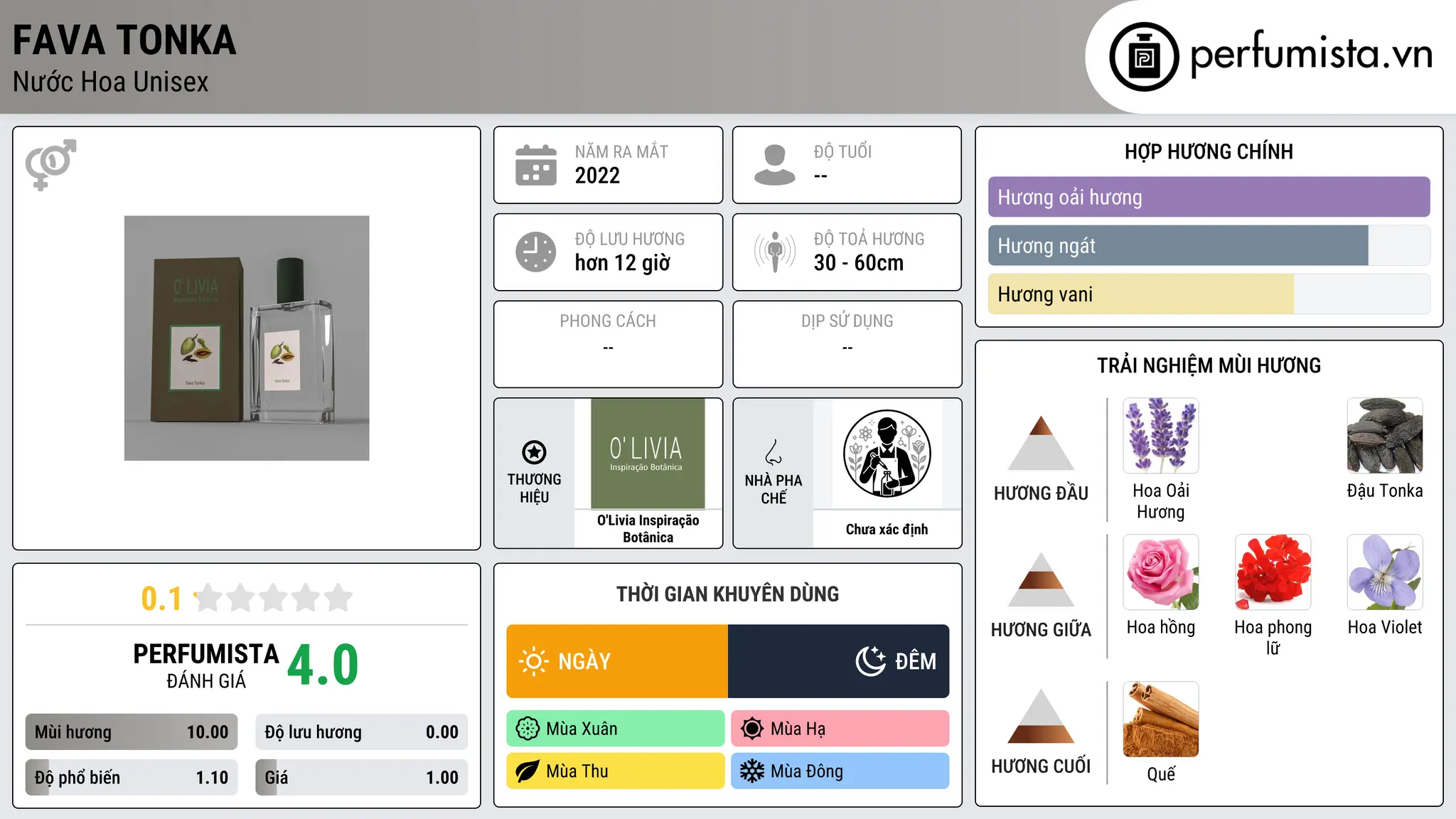Click the sun icon in the Ngày panel
The height and width of the screenshot is (819, 1456).
(533, 661)
